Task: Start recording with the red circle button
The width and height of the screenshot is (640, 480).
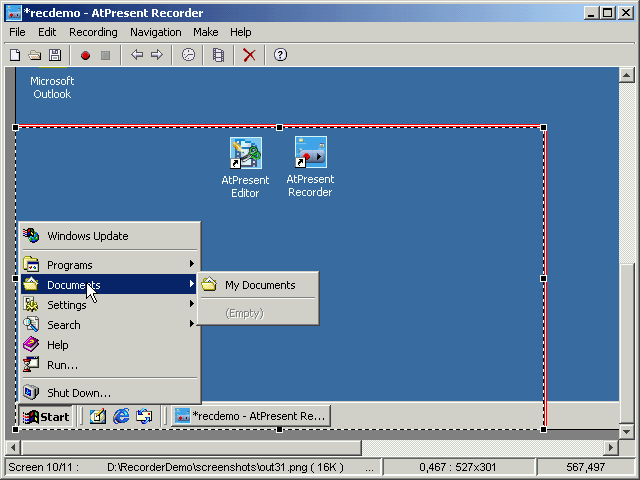Action: 85,55
